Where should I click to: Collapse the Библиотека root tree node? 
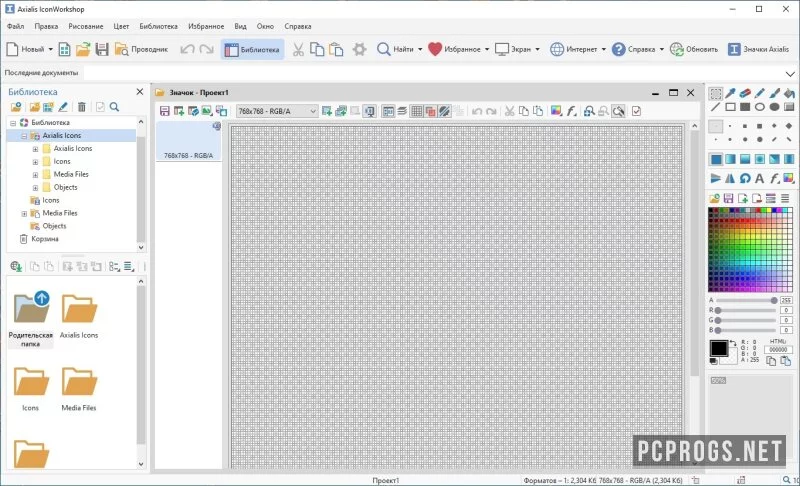point(13,123)
